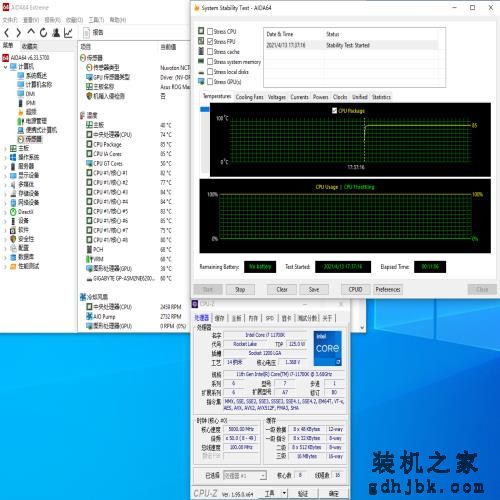Screen dimensions: 500x500
Task: Go up one level with the up arrow
Action: point(31,32)
